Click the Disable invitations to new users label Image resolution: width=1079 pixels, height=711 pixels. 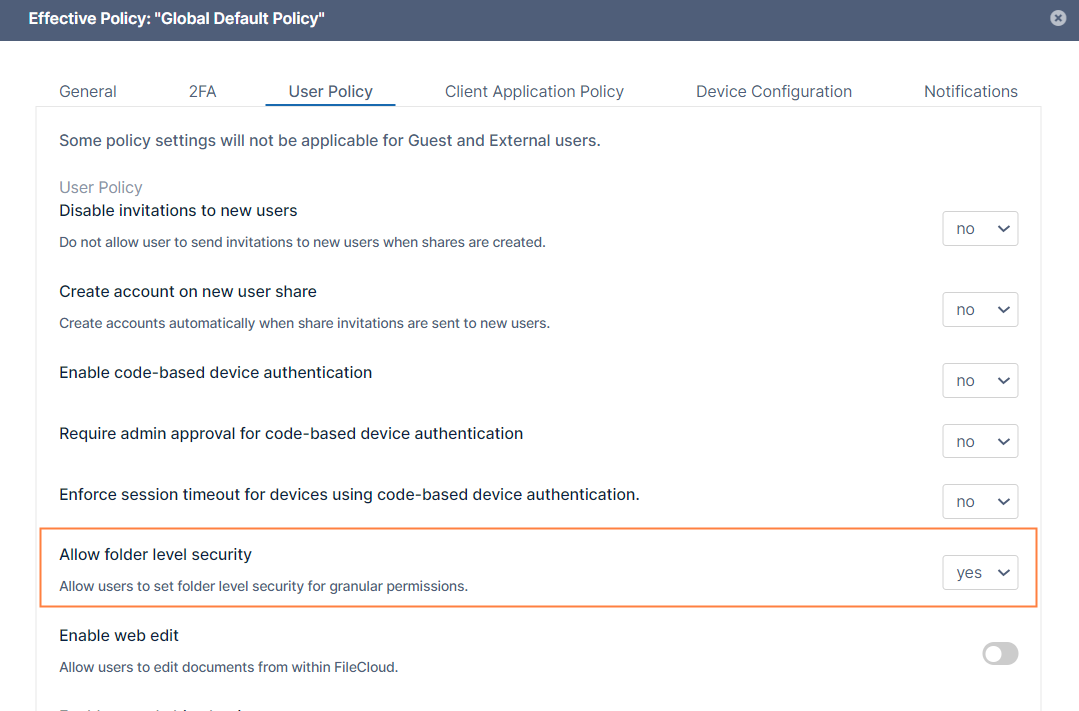pyautogui.click(x=178, y=210)
